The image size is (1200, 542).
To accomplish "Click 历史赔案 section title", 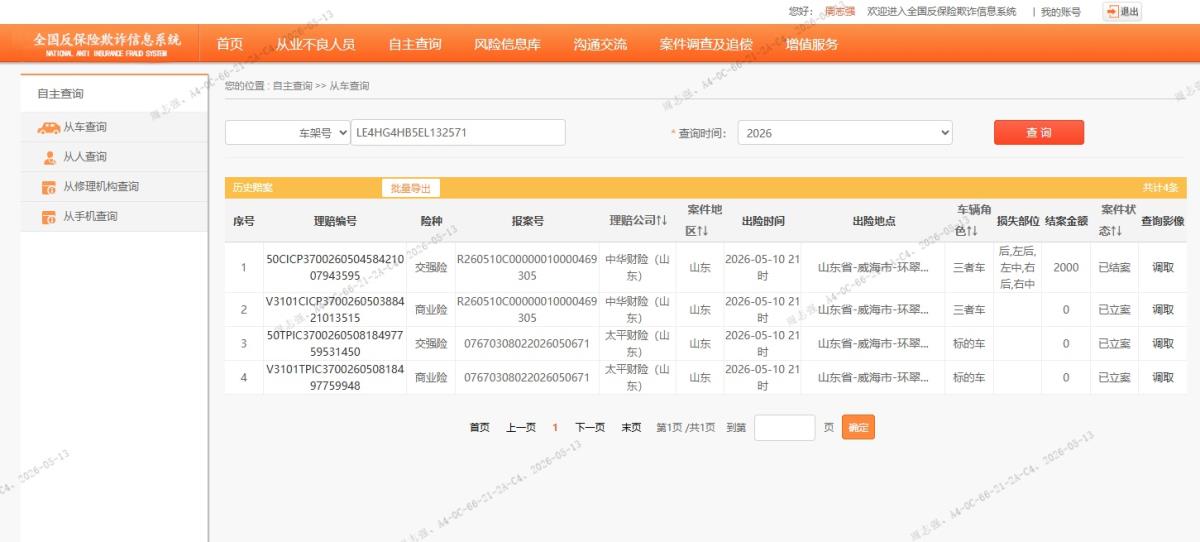I will click(252, 188).
